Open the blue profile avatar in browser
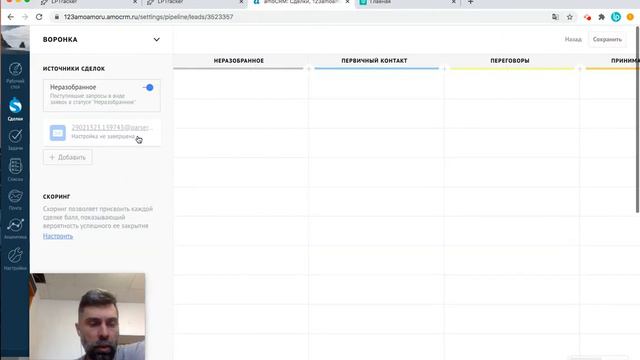Screen dimensions: 640x360 click(616, 17)
